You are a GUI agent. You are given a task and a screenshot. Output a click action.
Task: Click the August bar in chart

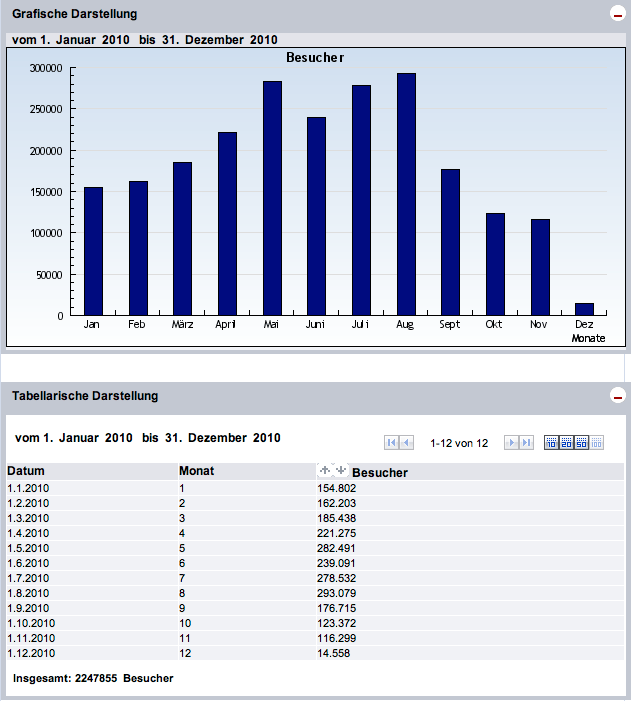[406, 195]
